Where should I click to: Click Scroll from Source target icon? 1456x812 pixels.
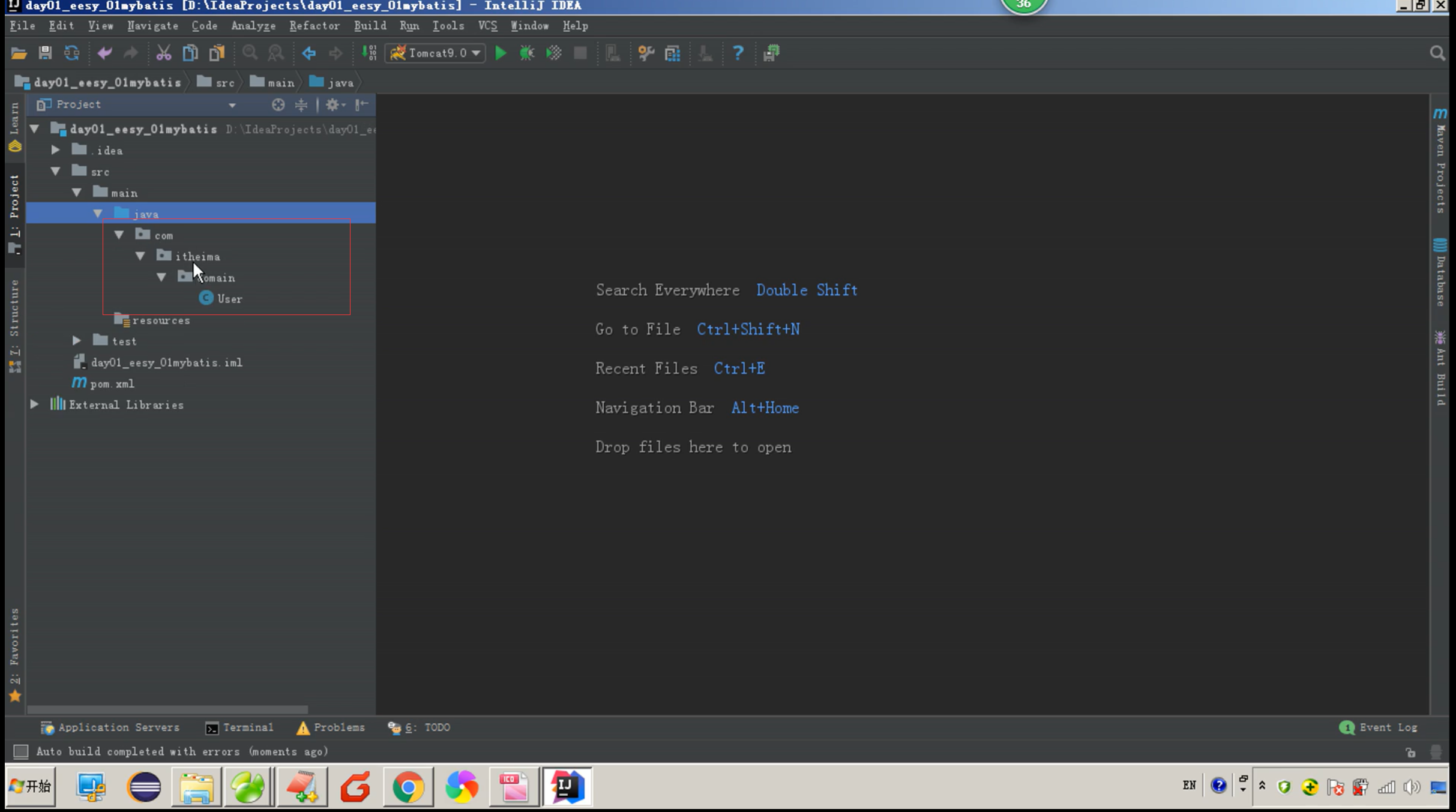click(277, 105)
